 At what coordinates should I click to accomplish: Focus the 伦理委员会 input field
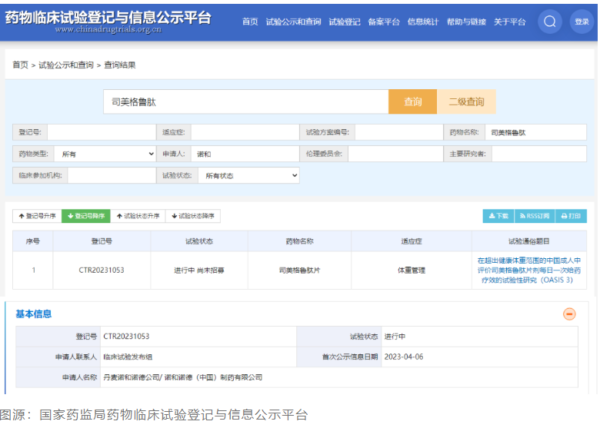395,154
